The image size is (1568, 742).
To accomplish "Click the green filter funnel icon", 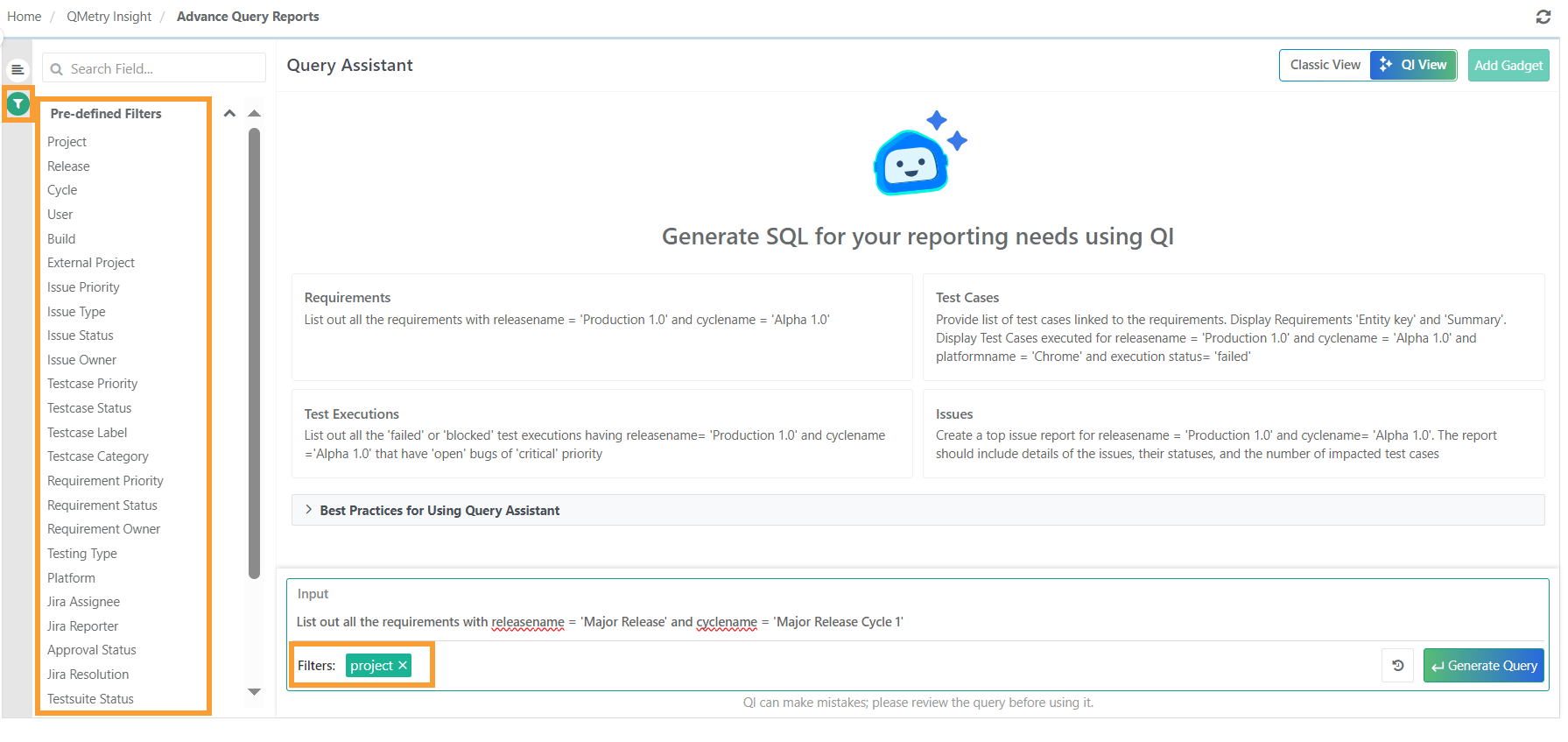I will click(18, 104).
